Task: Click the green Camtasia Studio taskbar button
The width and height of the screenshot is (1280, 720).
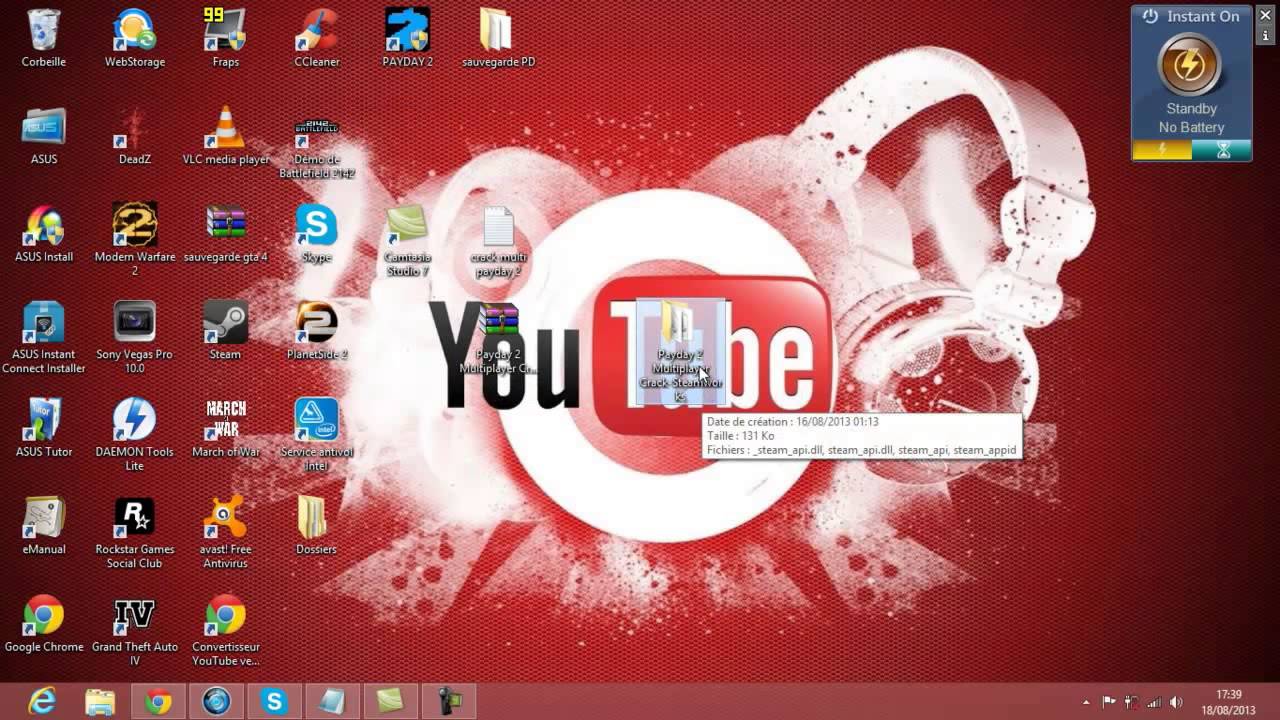Action: pyautogui.click(x=390, y=702)
